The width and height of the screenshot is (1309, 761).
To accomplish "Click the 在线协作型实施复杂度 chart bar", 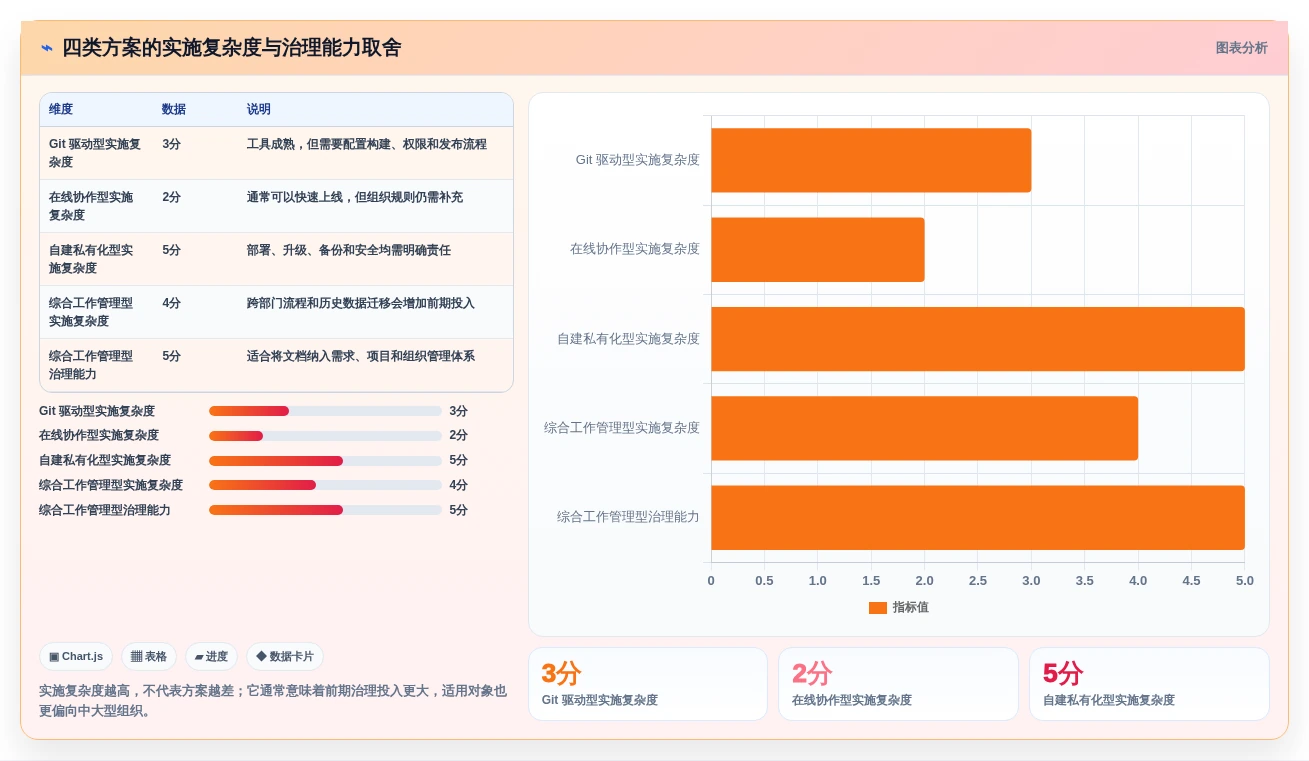I will 818,249.
